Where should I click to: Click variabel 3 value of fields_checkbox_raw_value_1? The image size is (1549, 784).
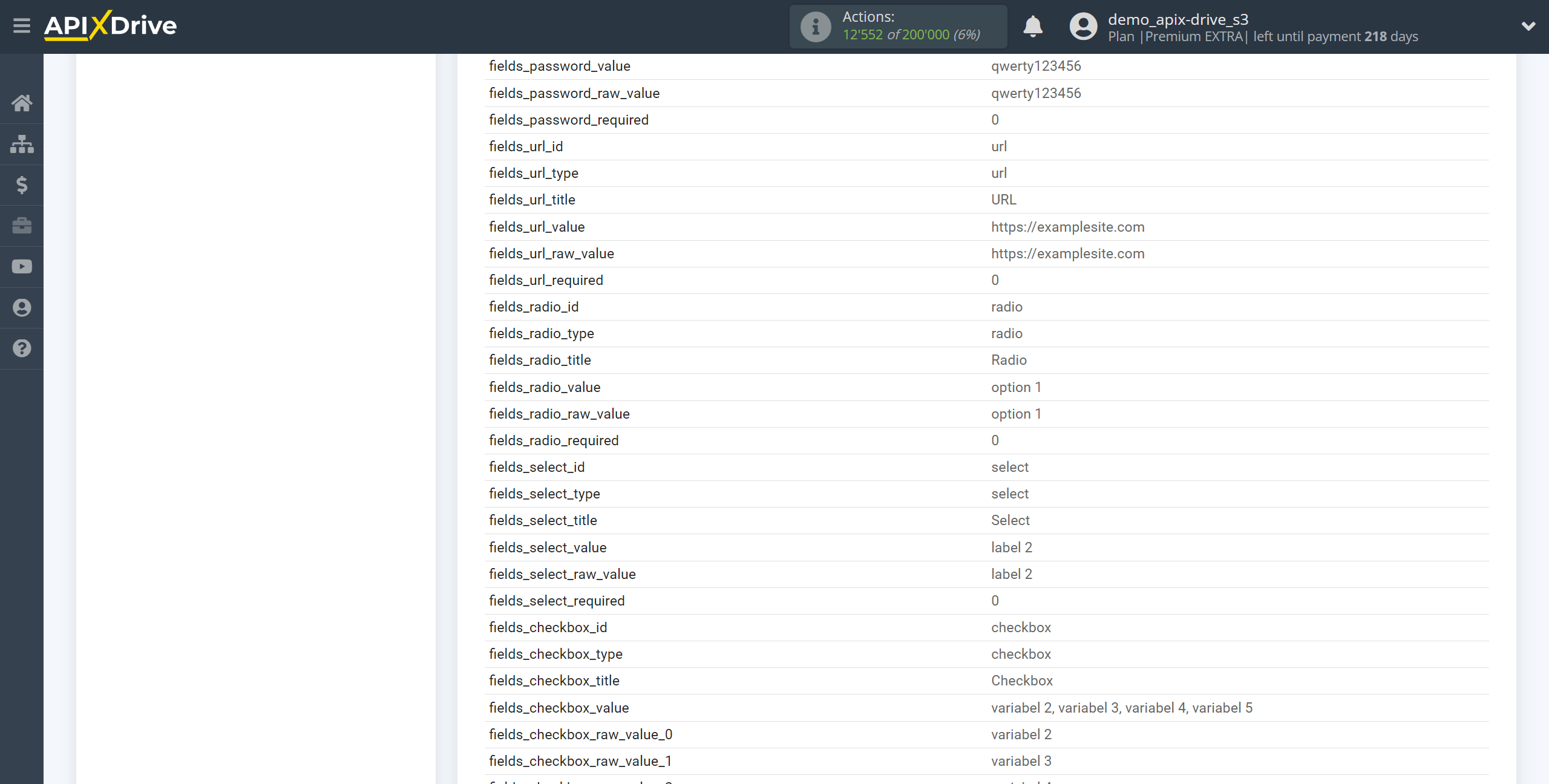1021,761
